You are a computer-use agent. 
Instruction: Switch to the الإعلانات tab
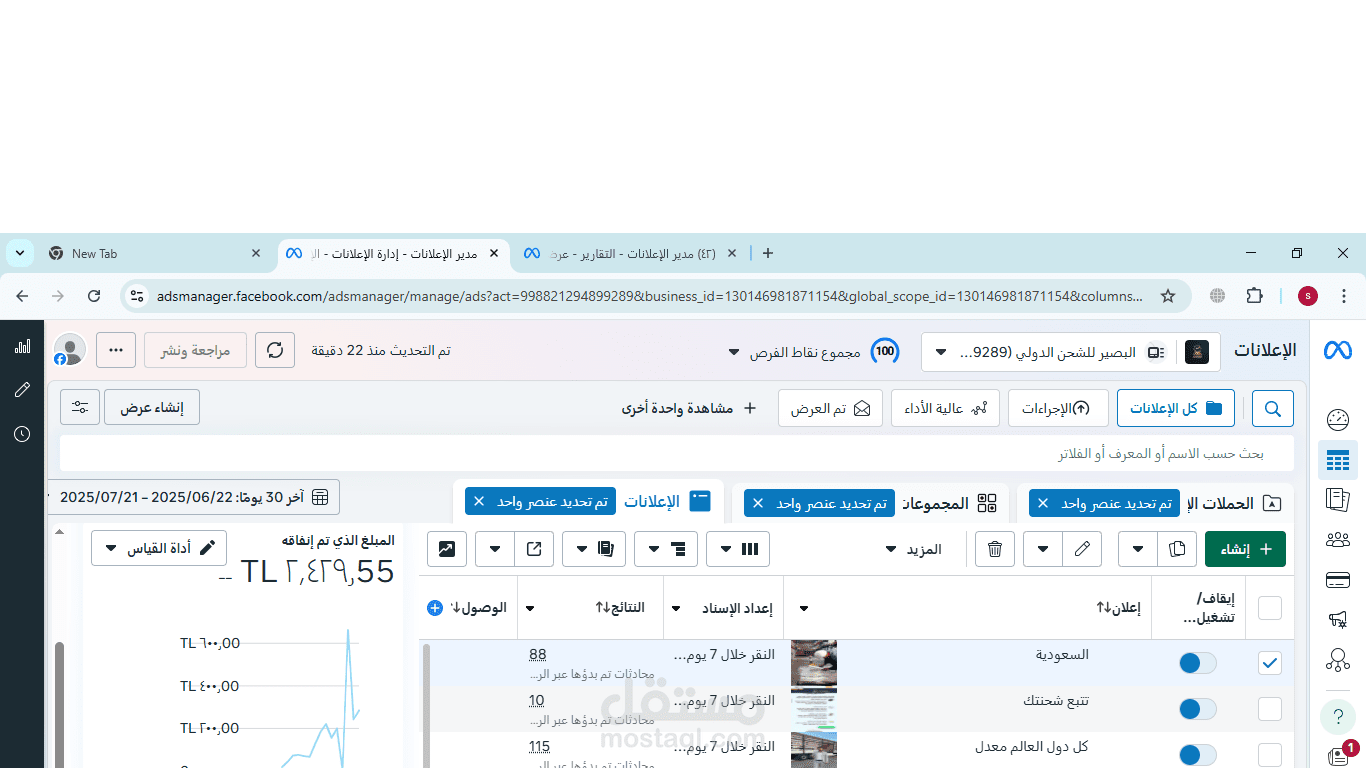coord(588,502)
